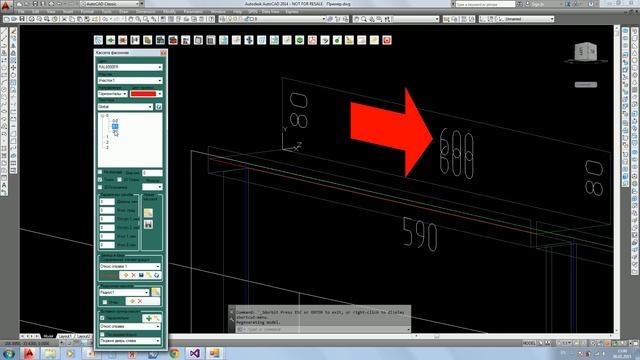Click the green hexagon icon in plugin toolbar

[300, 40]
